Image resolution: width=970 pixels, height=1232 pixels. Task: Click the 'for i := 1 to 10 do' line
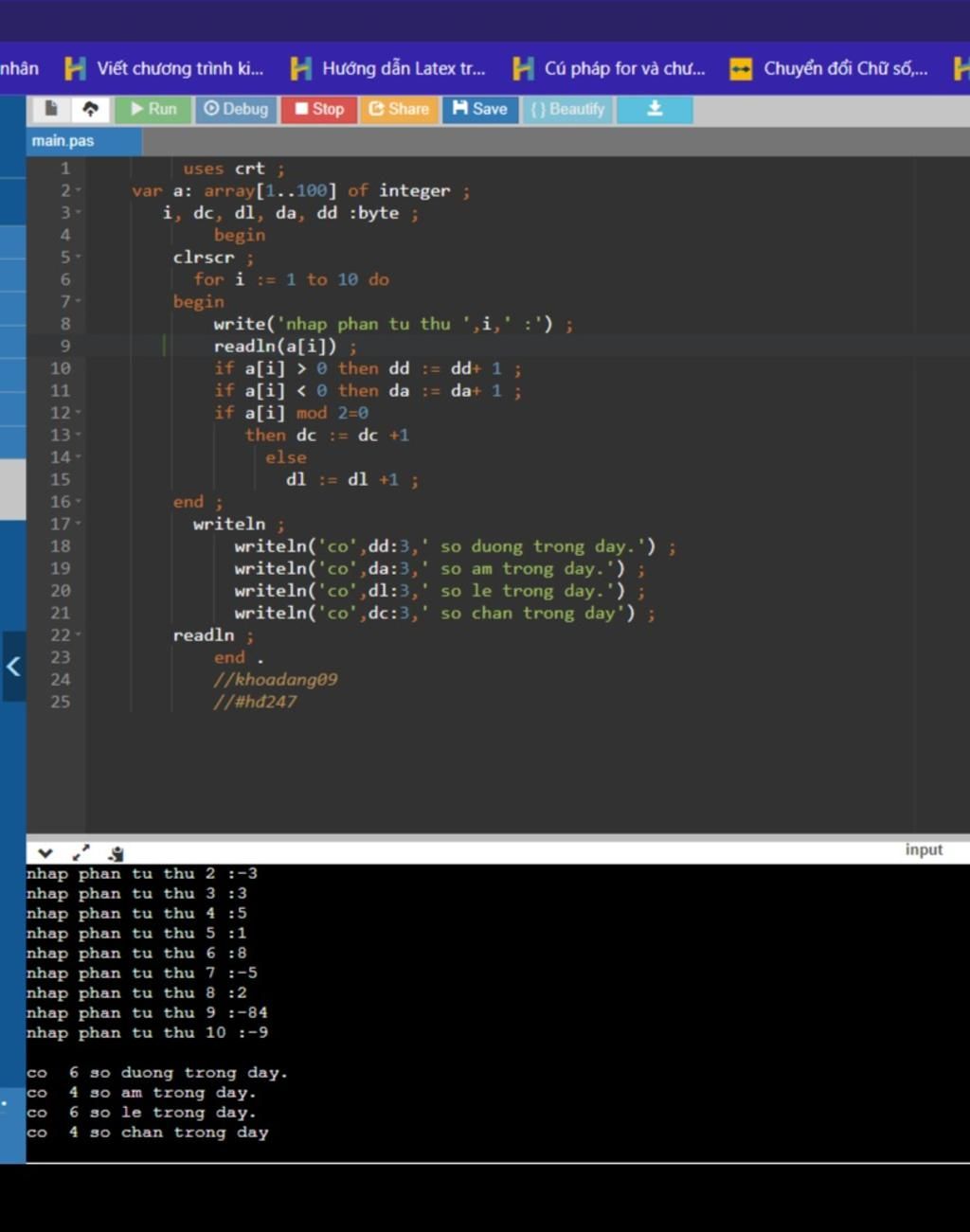291,279
